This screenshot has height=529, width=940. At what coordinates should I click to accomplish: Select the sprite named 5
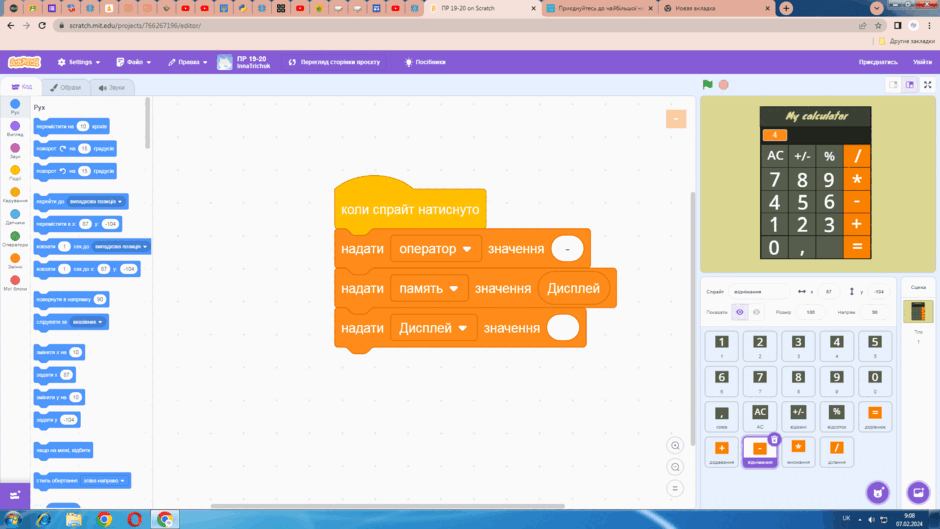pyautogui.click(x=875, y=345)
